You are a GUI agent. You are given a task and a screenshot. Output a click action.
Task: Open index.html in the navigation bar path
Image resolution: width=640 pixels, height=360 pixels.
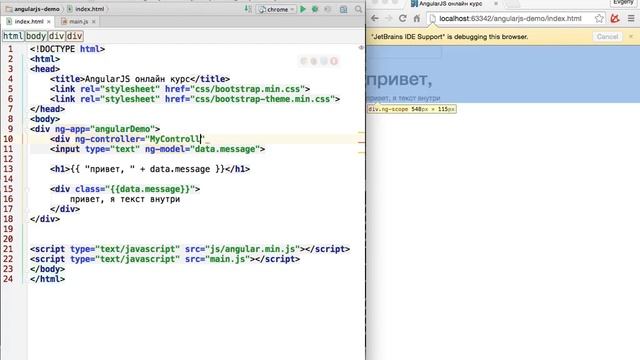(x=86, y=9)
